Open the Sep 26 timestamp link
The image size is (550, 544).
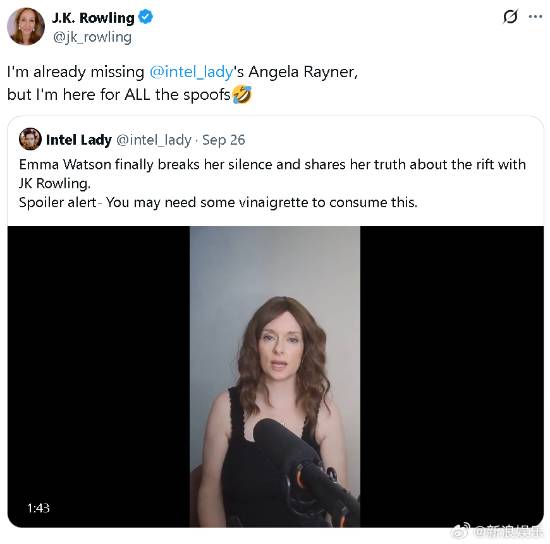[223, 140]
